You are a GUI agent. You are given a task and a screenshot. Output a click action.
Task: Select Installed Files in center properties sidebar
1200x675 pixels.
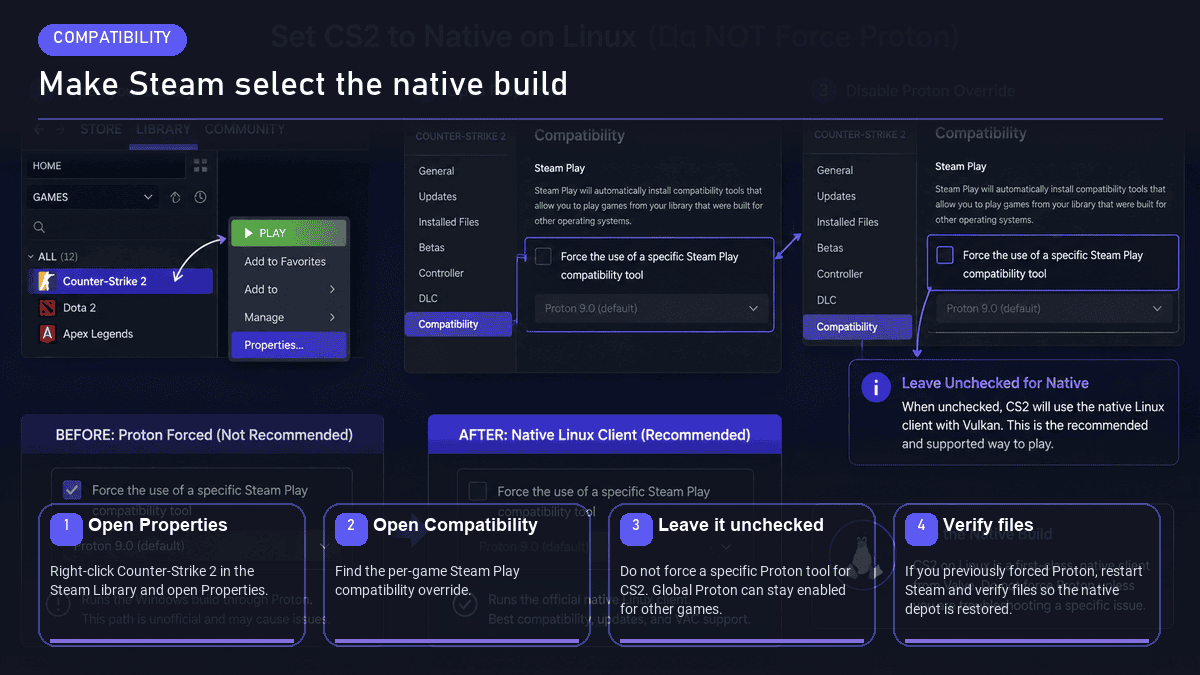click(449, 222)
